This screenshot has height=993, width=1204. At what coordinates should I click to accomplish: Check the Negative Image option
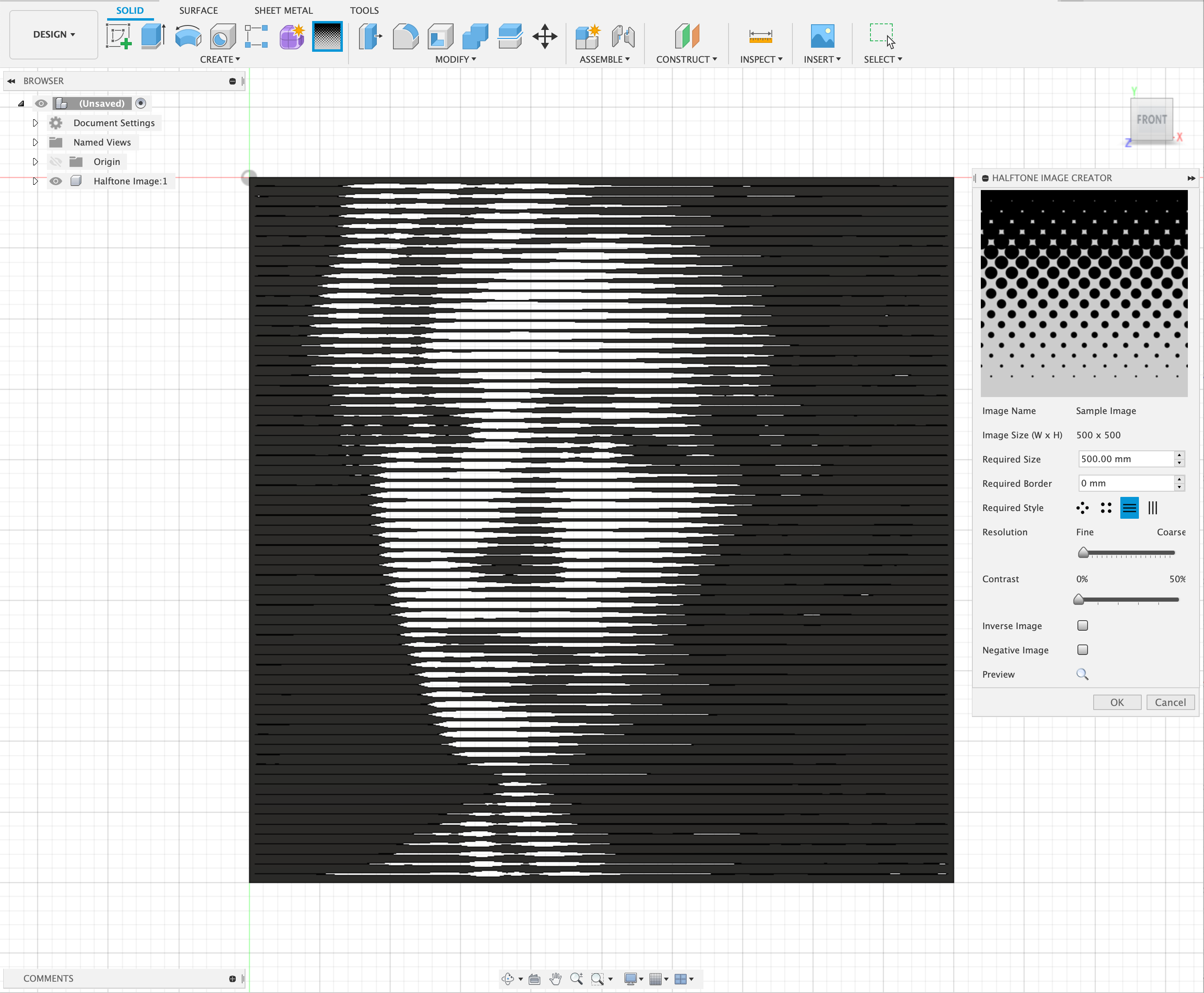pos(1082,650)
